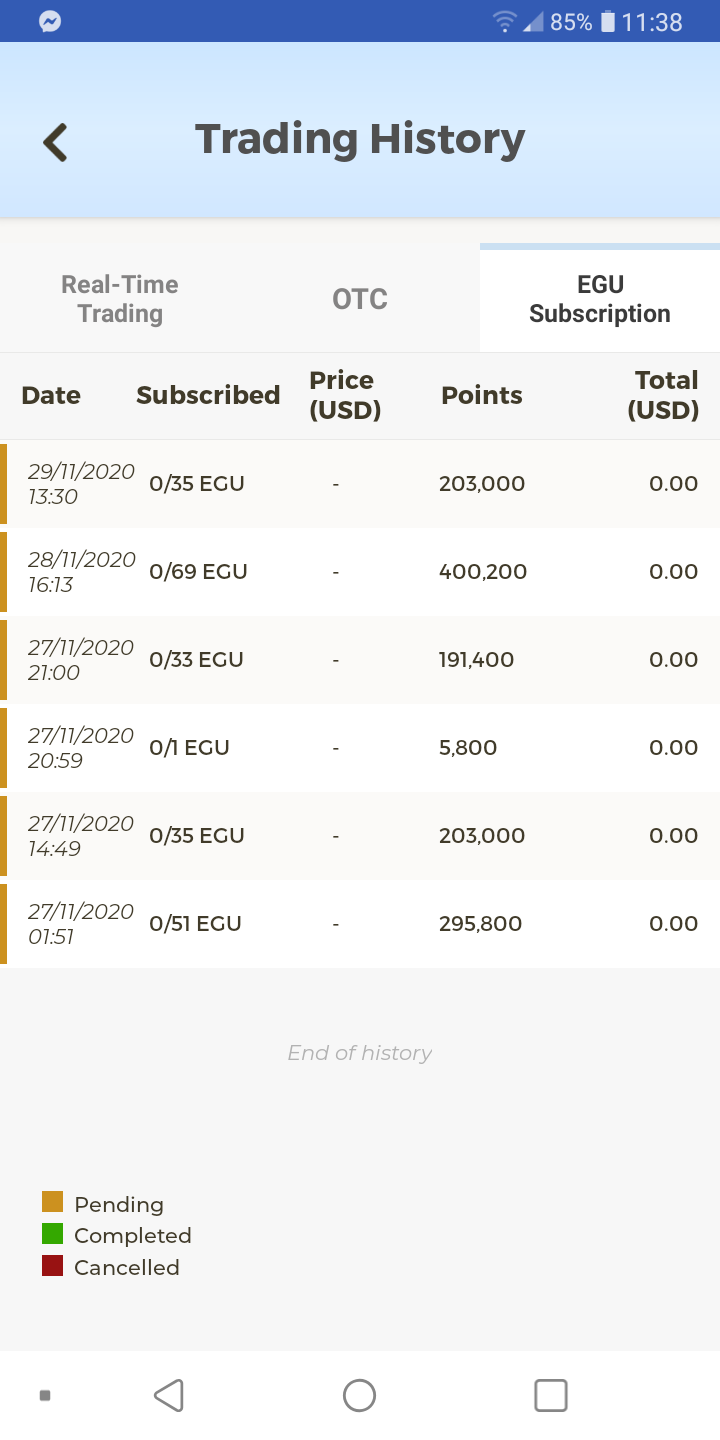Open the 29/11/2020 13:30 subscription entry

[360, 484]
